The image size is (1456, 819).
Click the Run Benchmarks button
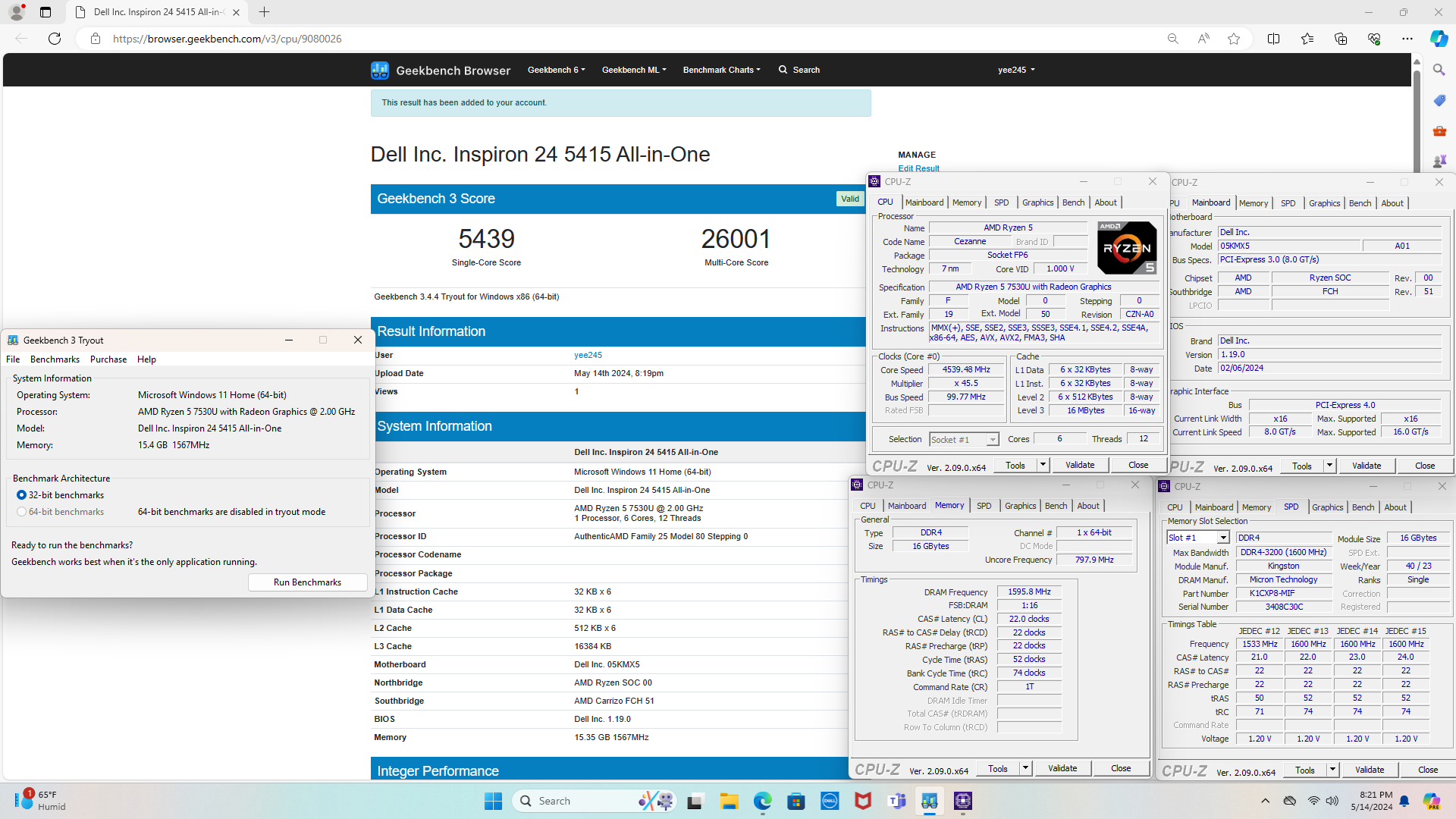click(x=307, y=582)
